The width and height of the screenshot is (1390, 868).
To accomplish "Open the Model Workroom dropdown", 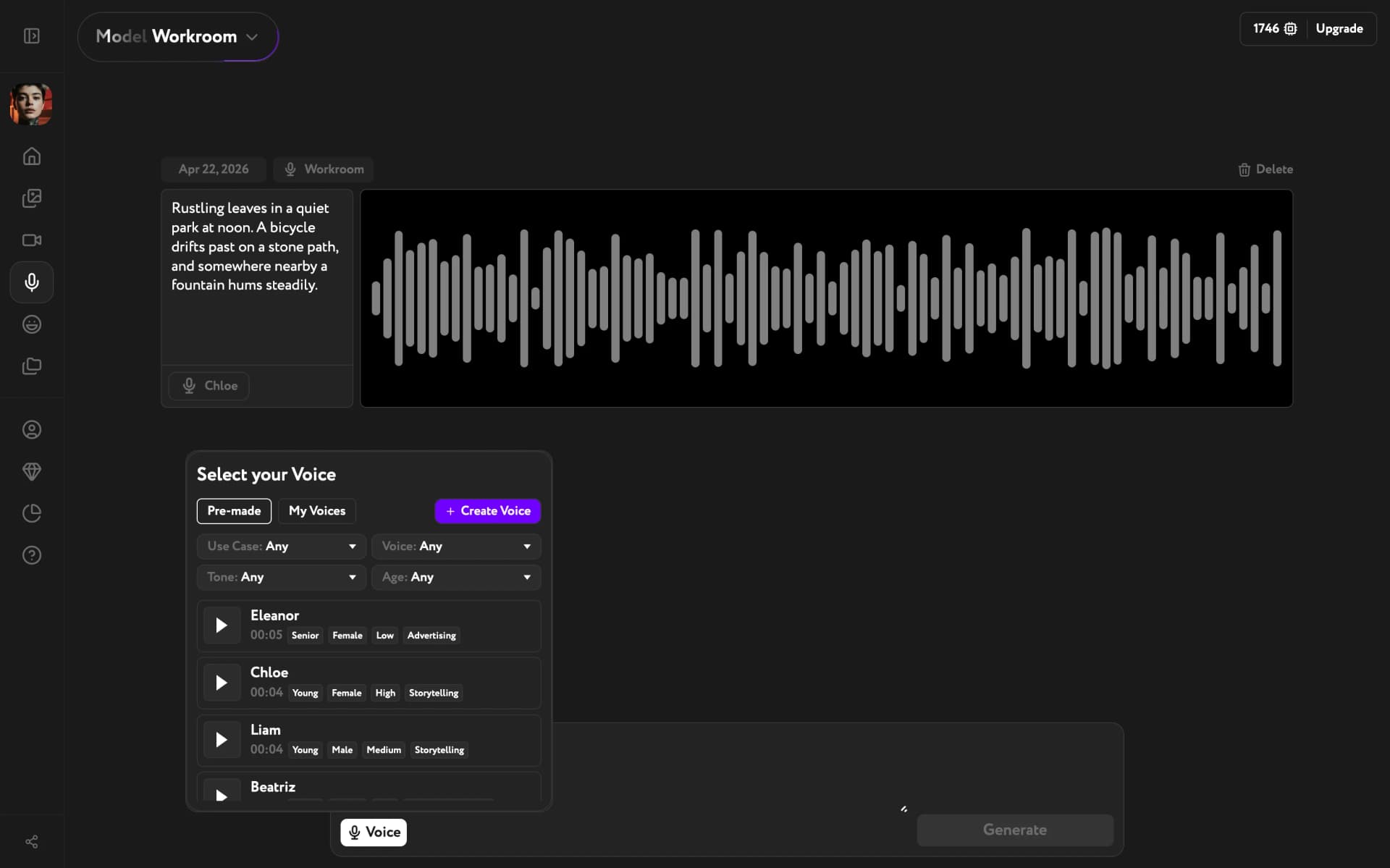I will 177,36.
